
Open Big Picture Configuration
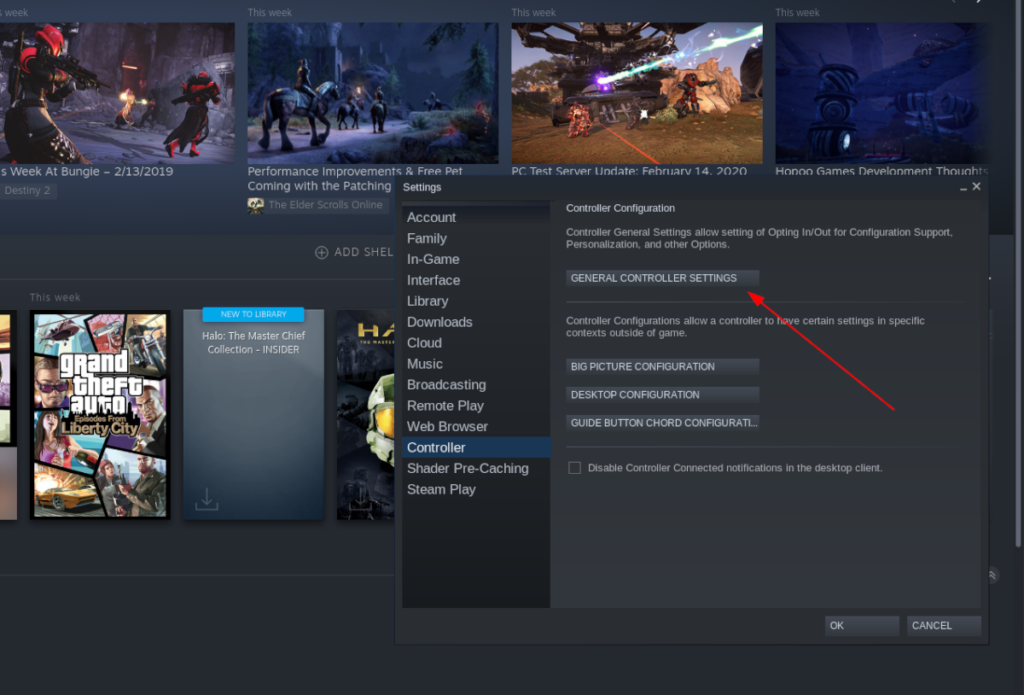coord(662,366)
